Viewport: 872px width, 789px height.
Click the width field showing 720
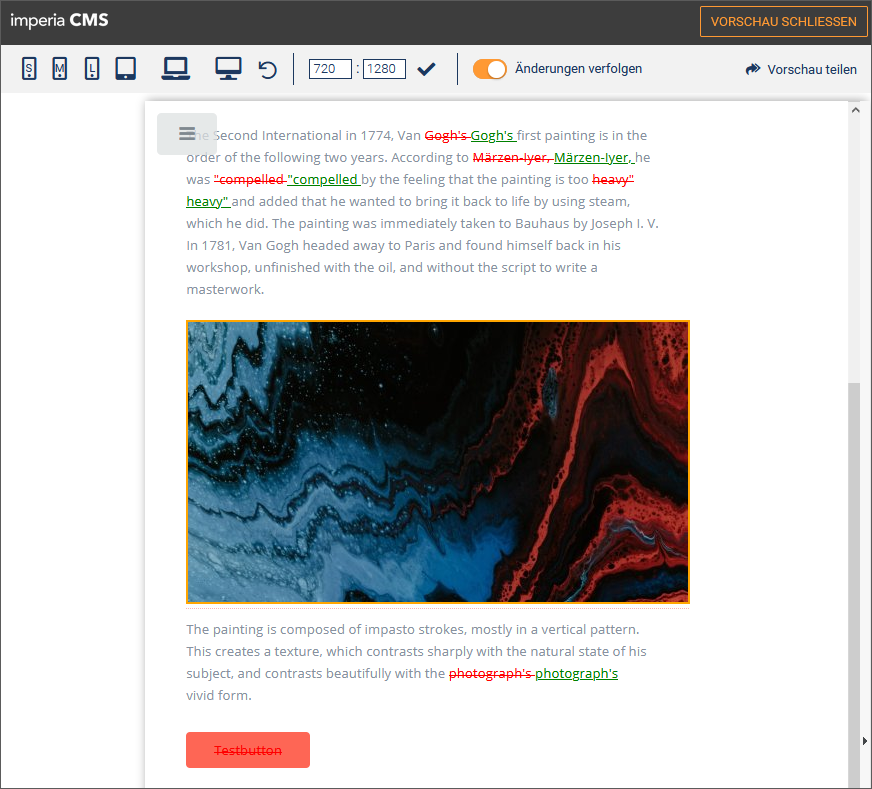[x=330, y=69]
